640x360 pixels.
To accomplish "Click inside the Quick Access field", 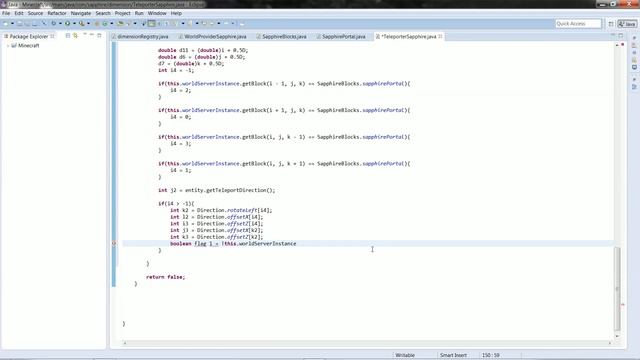I will coord(578,24).
